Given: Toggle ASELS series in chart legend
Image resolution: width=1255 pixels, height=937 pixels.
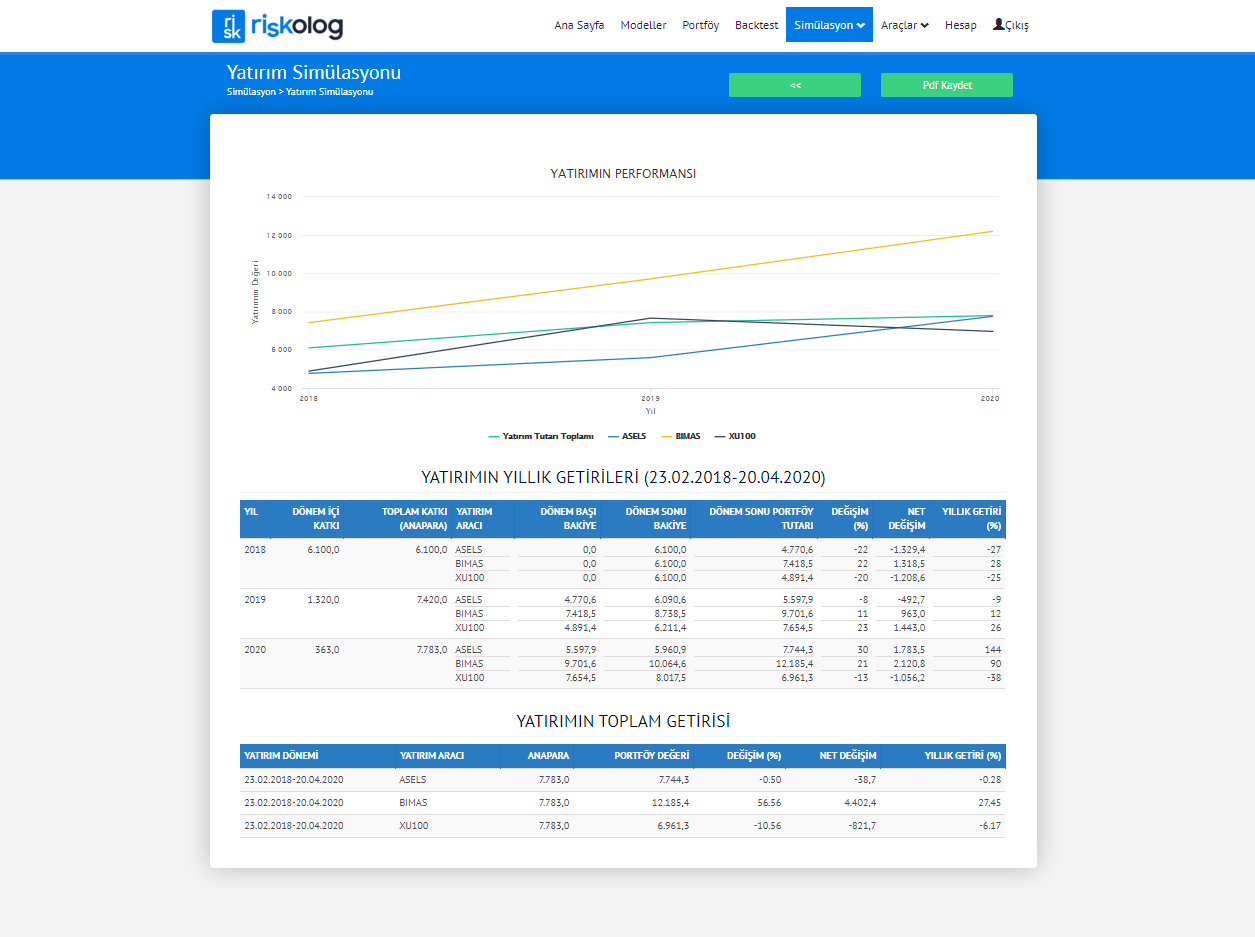Looking at the screenshot, I should click(627, 436).
